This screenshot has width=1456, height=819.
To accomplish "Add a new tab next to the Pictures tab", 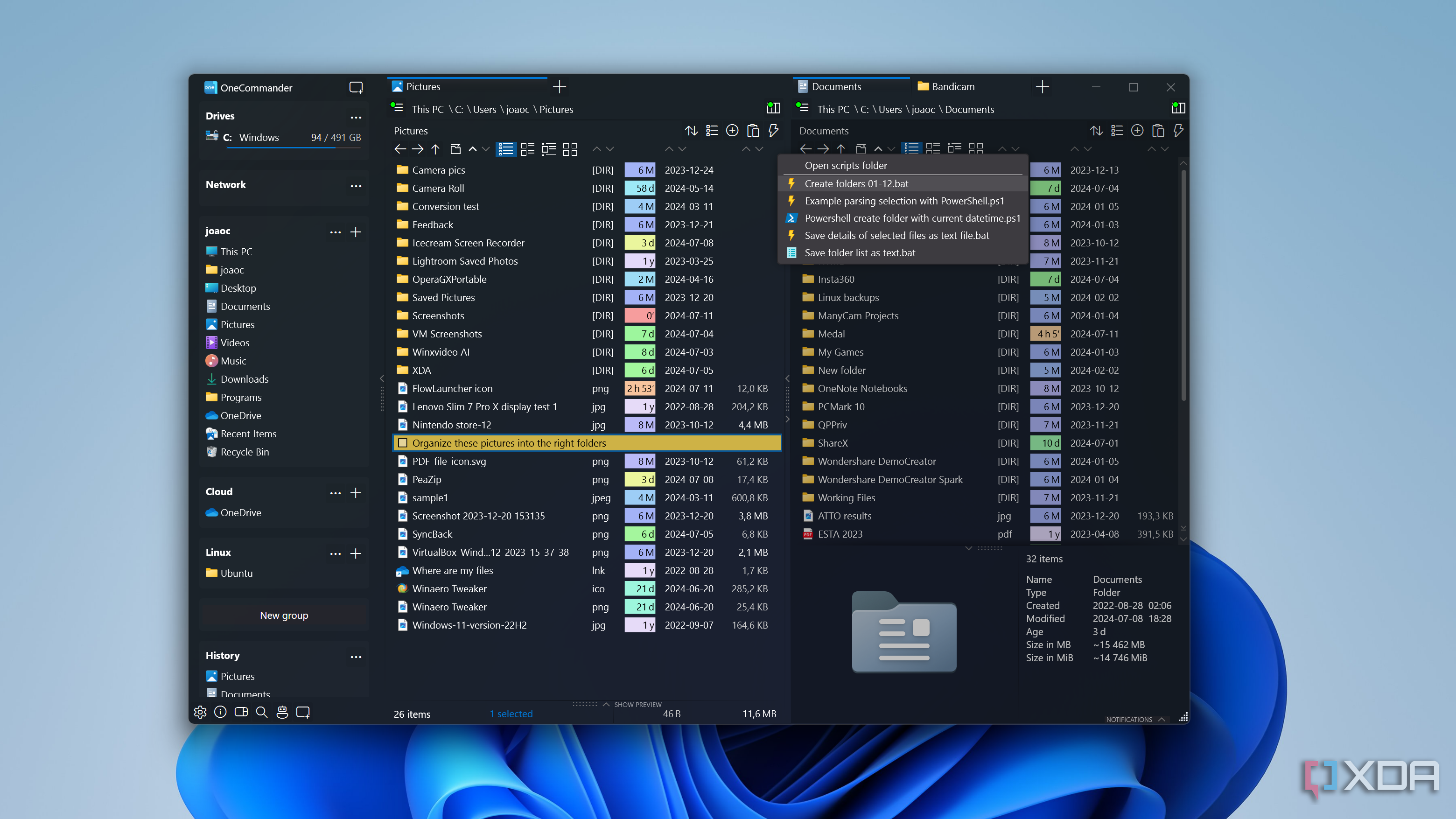I will [x=560, y=86].
